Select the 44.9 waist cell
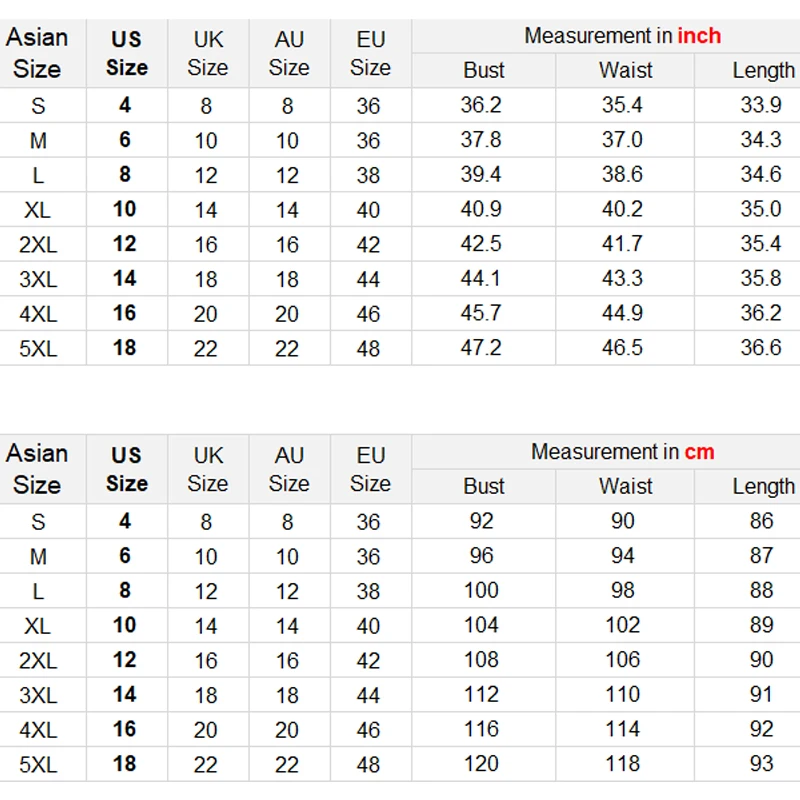The height and width of the screenshot is (800, 800). pos(622,313)
